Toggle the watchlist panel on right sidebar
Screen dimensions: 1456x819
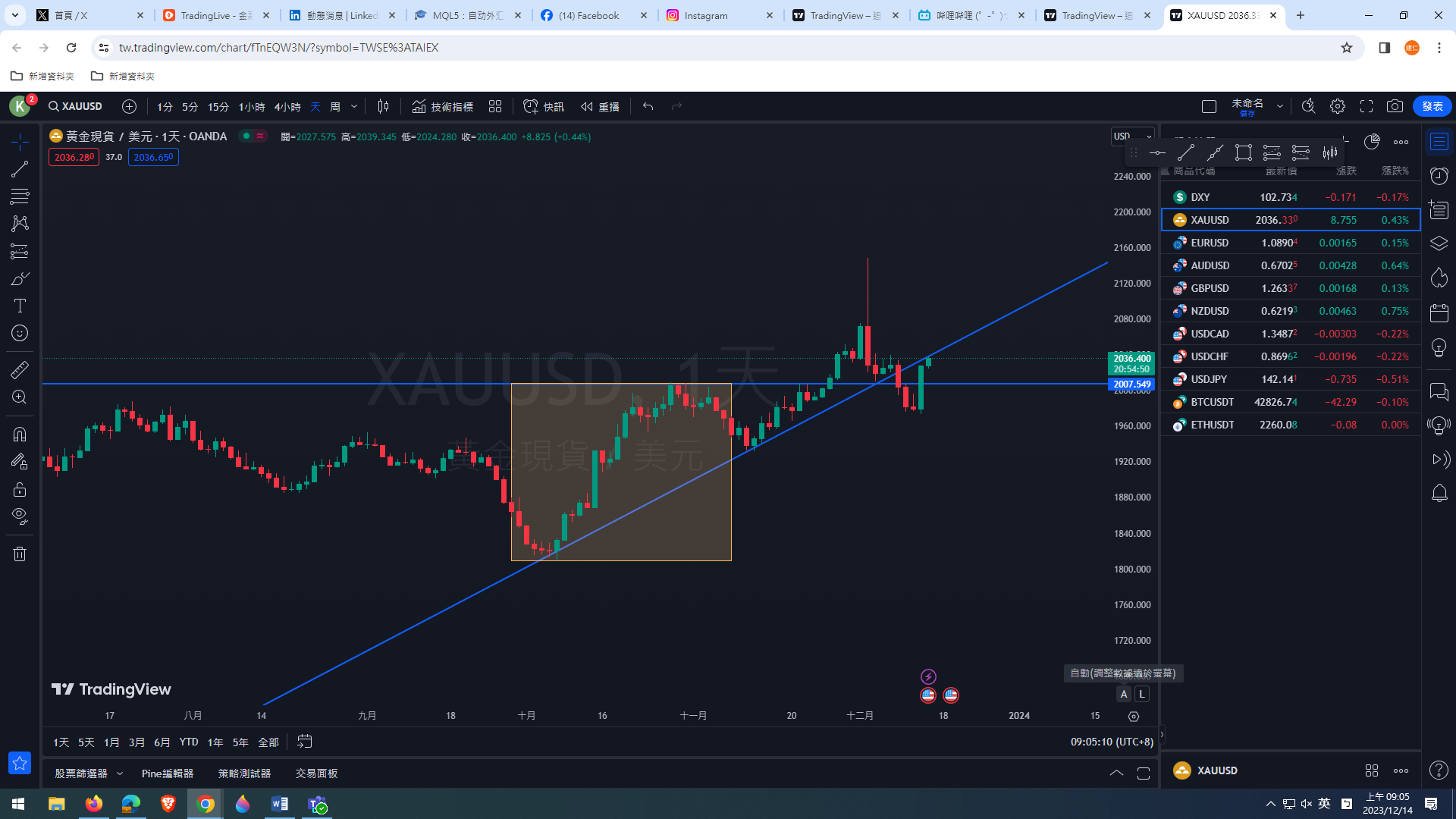coord(1439,142)
